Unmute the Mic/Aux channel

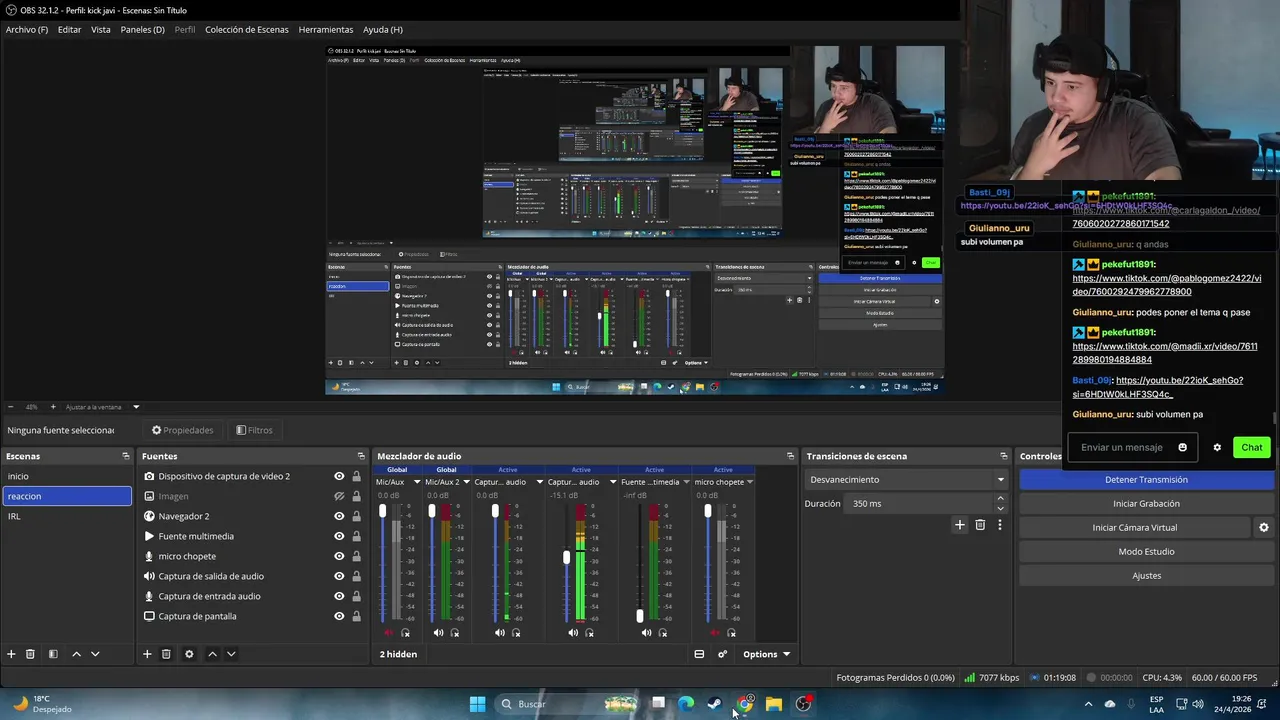pos(389,632)
